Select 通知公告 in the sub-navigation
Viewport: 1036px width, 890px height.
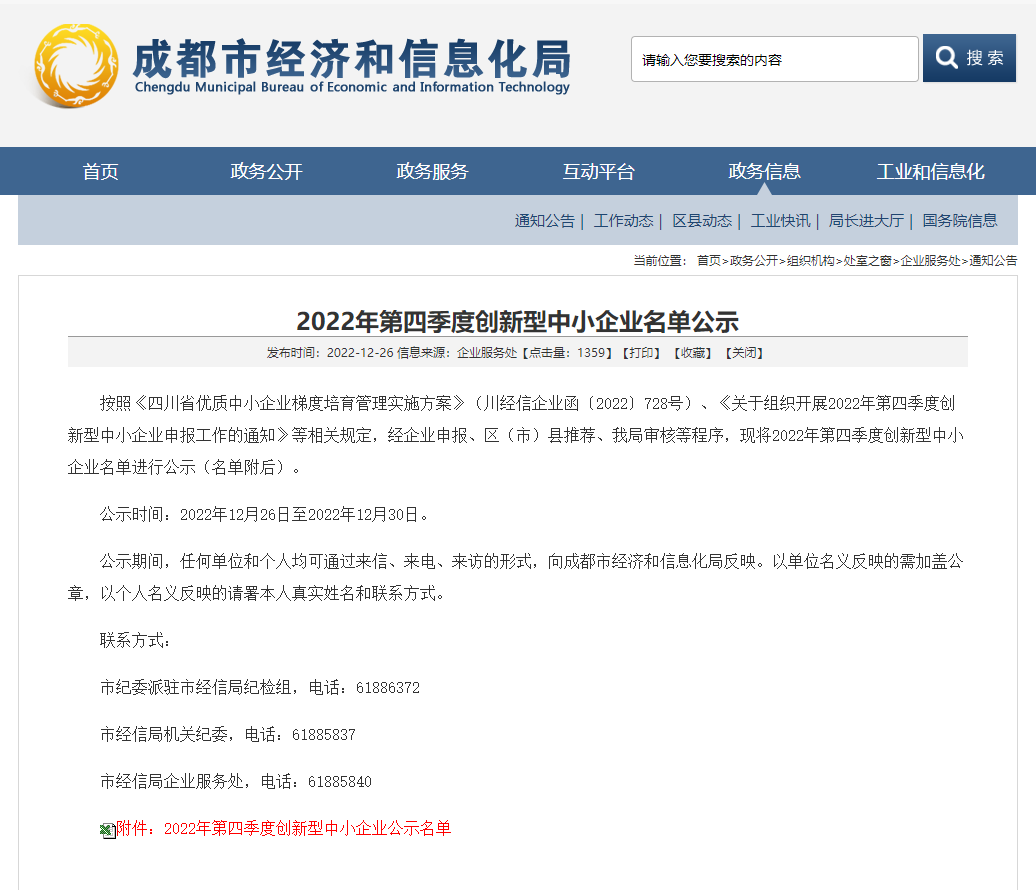coord(544,220)
